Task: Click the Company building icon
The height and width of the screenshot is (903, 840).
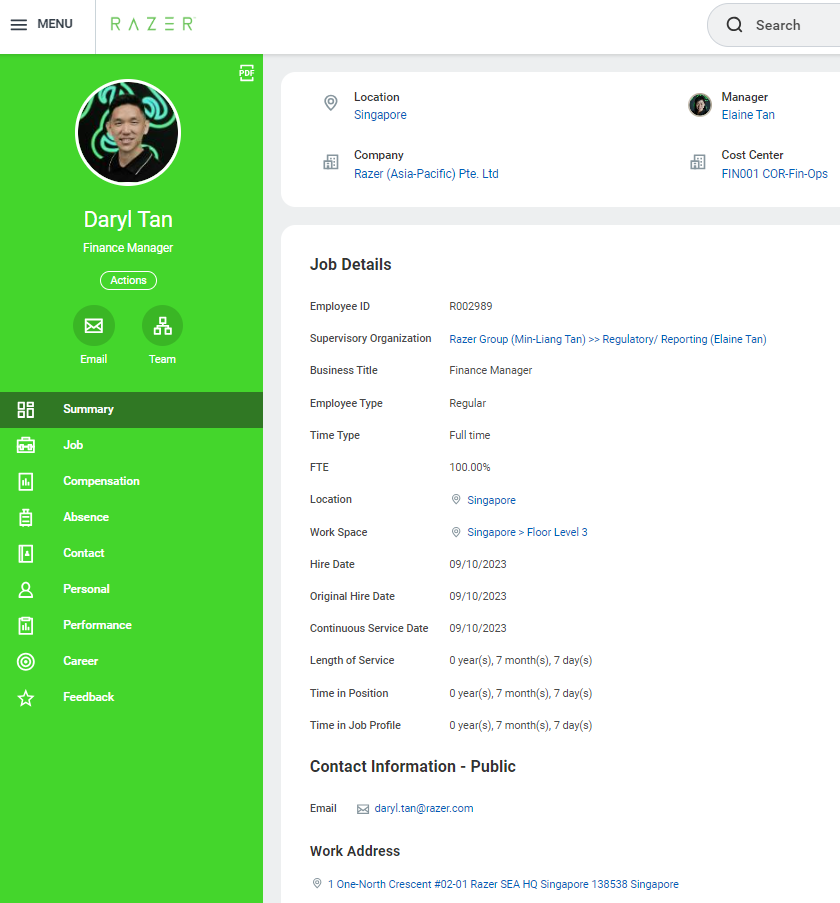Action: coord(330,162)
